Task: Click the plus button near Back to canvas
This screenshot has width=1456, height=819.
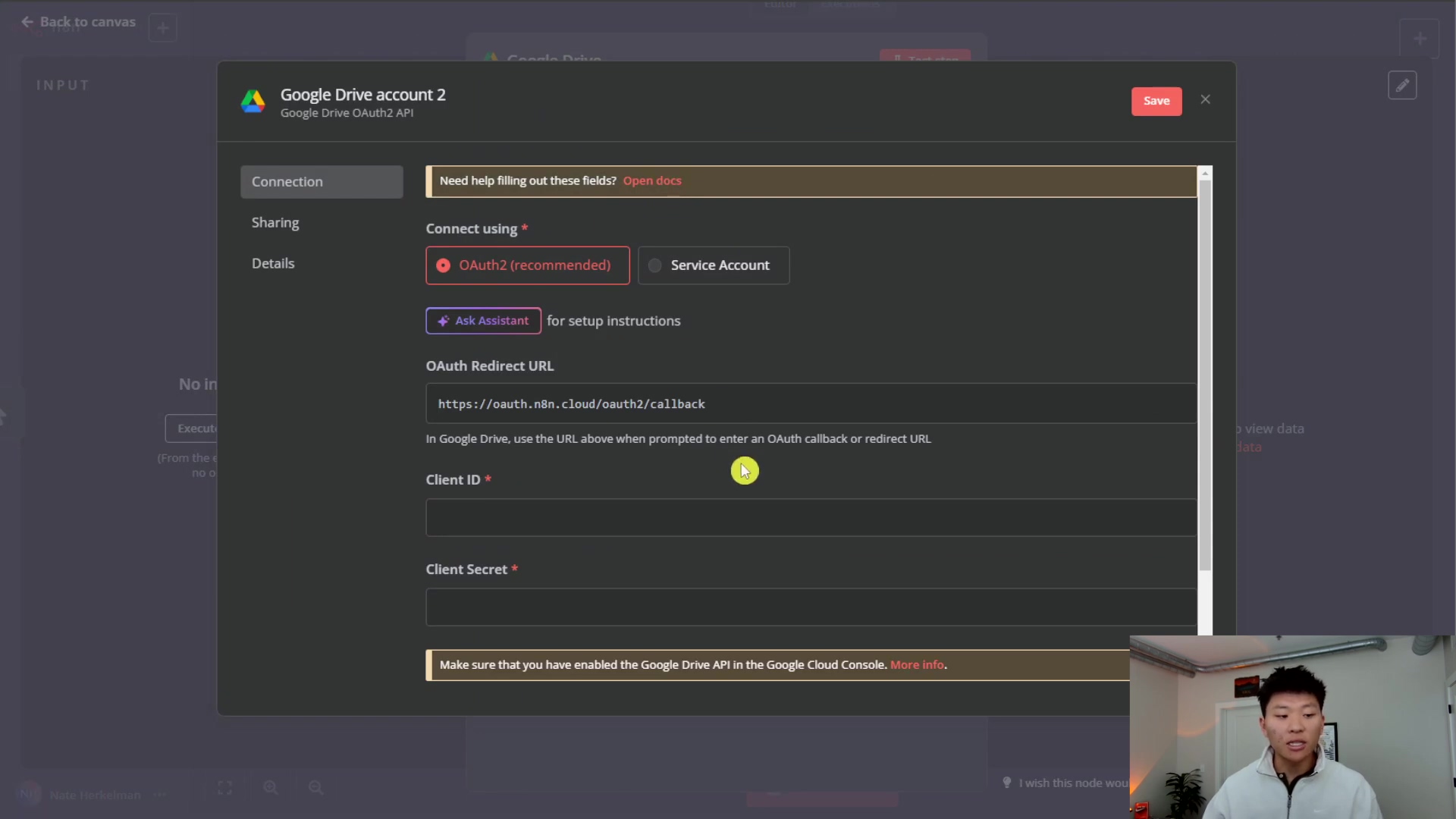Action: click(162, 28)
